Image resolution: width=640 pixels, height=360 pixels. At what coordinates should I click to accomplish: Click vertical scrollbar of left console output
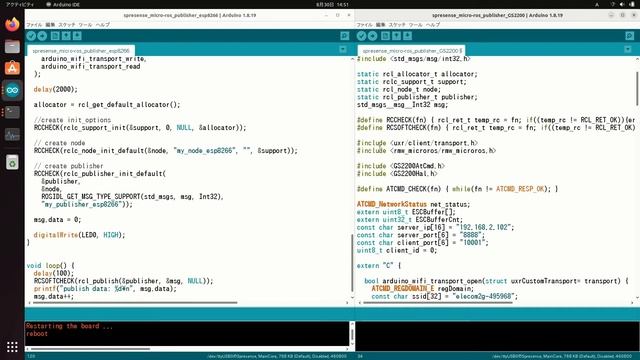352,335
